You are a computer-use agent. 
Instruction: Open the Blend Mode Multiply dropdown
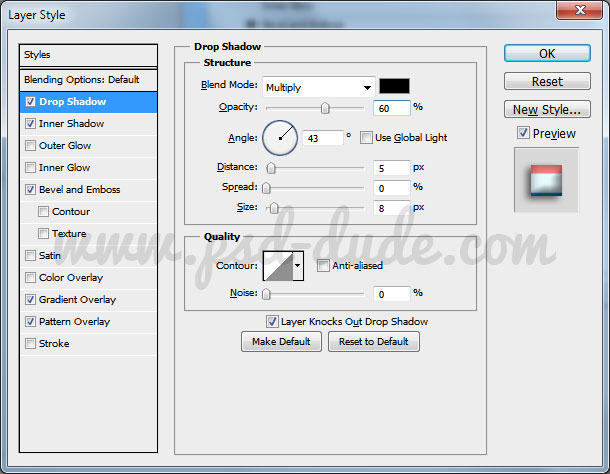[319, 87]
